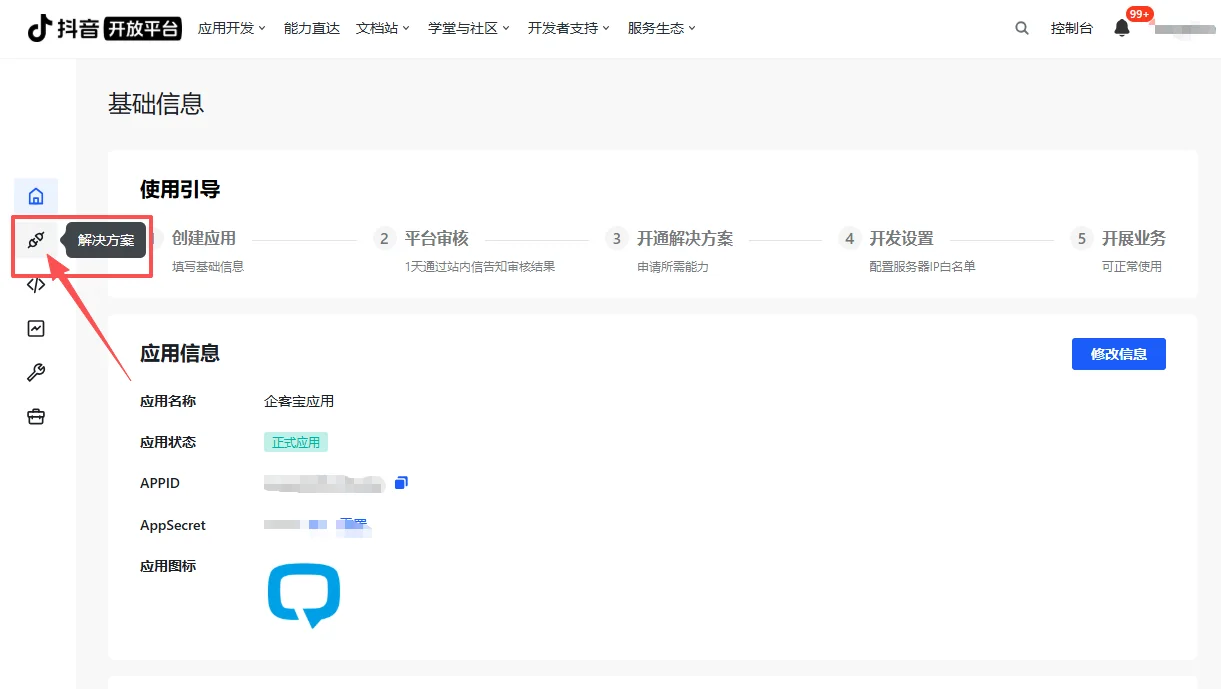The image size is (1221, 689).
Task: Click the 应用信息 section heading
Action: click(x=180, y=353)
